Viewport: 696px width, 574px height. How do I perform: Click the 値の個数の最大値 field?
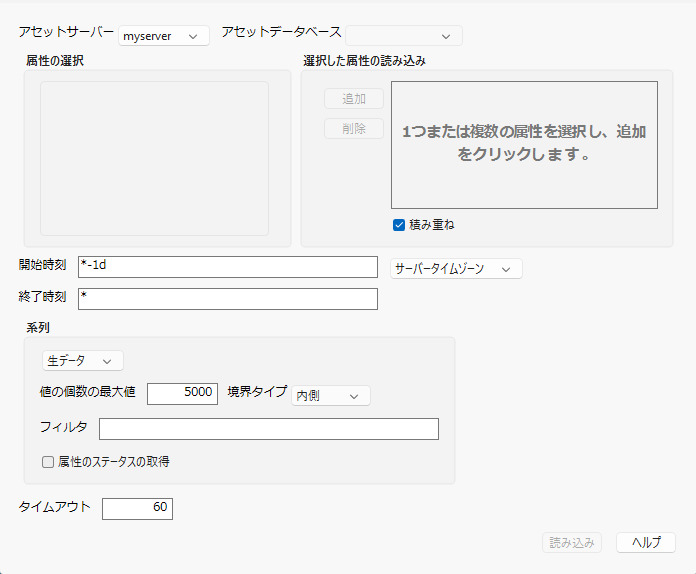(x=182, y=394)
